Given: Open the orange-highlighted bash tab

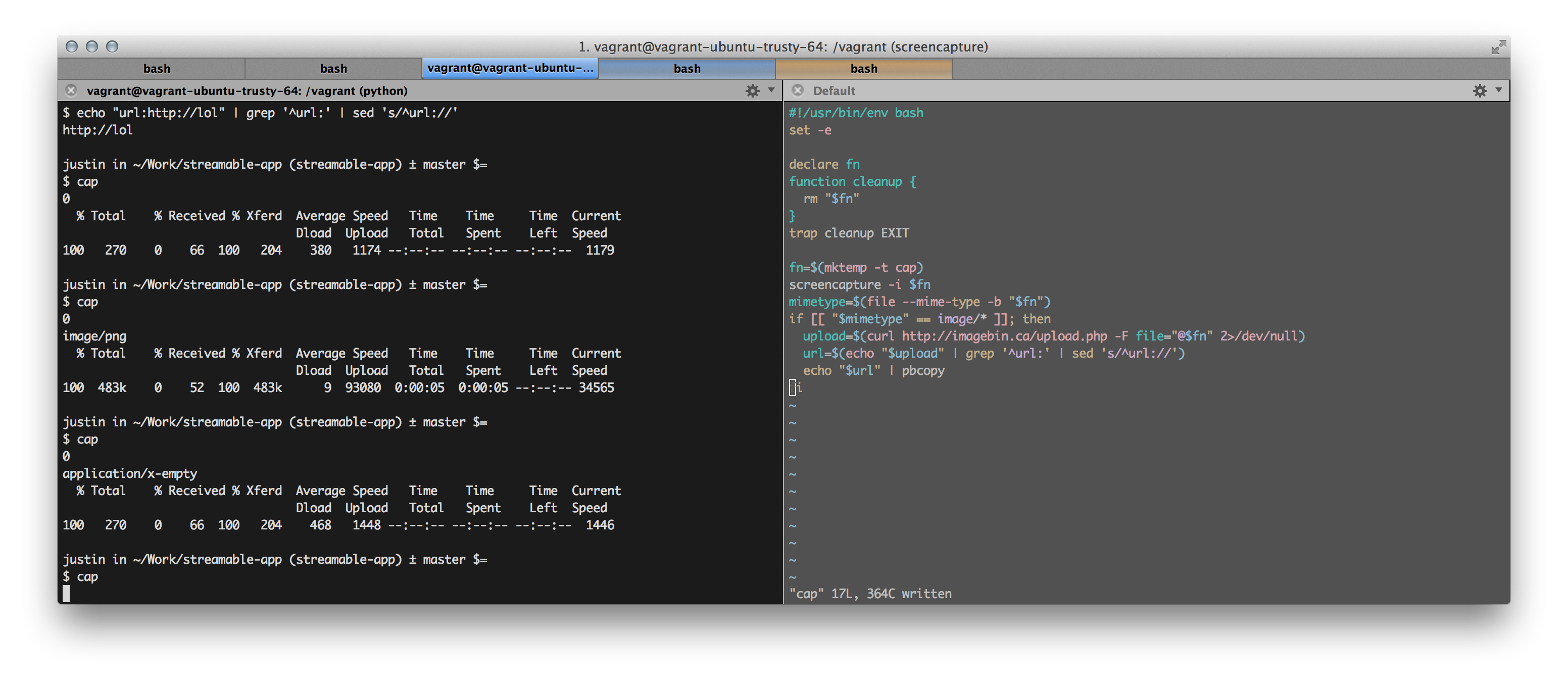Looking at the screenshot, I should coord(863,68).
